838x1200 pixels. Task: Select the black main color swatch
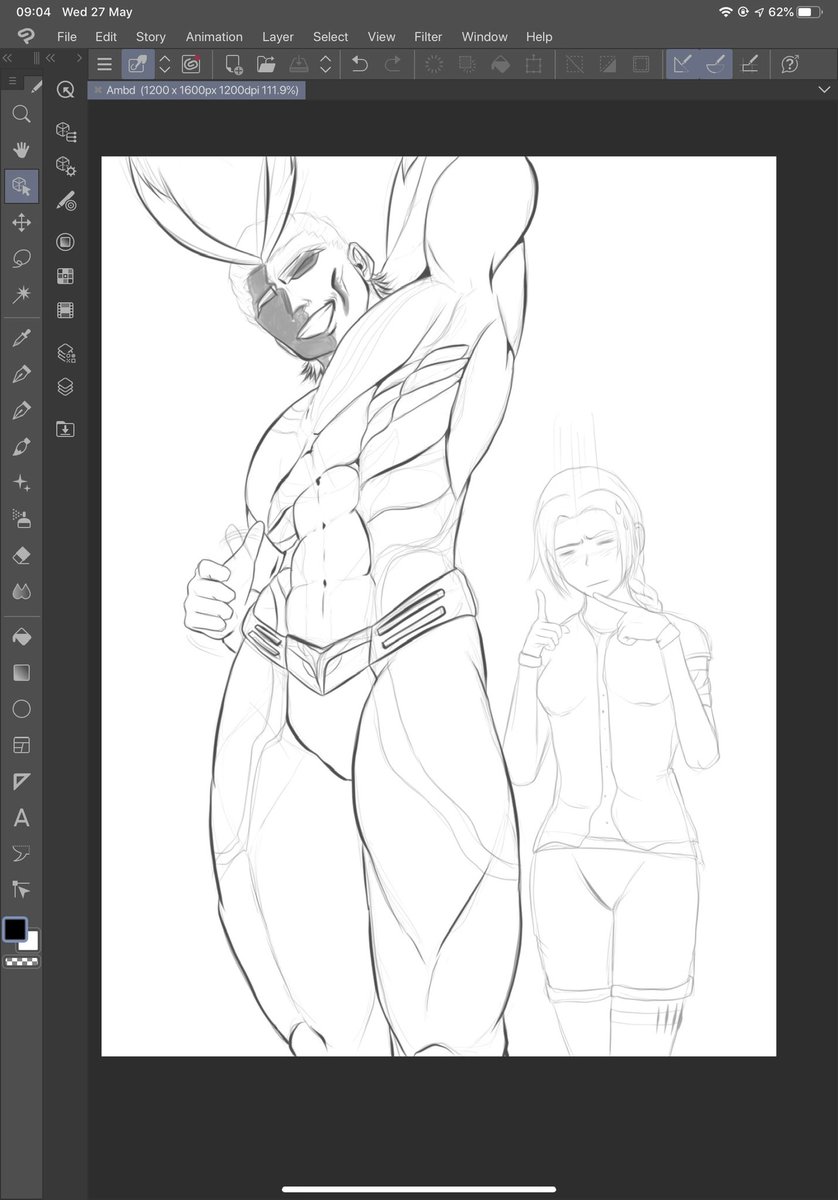click(x=15, y=929)
